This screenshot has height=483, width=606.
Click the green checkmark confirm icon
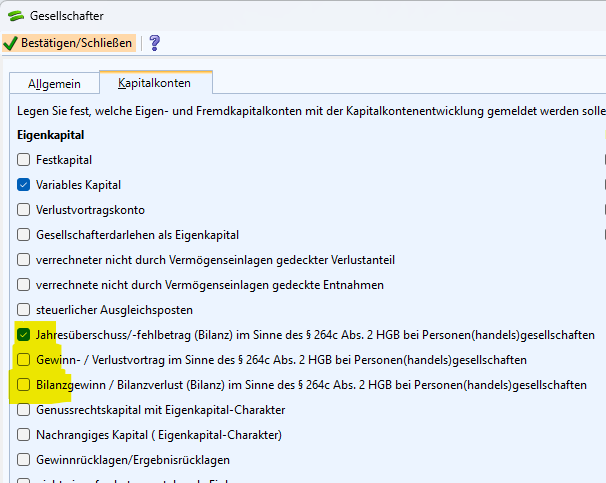(11, 43)
